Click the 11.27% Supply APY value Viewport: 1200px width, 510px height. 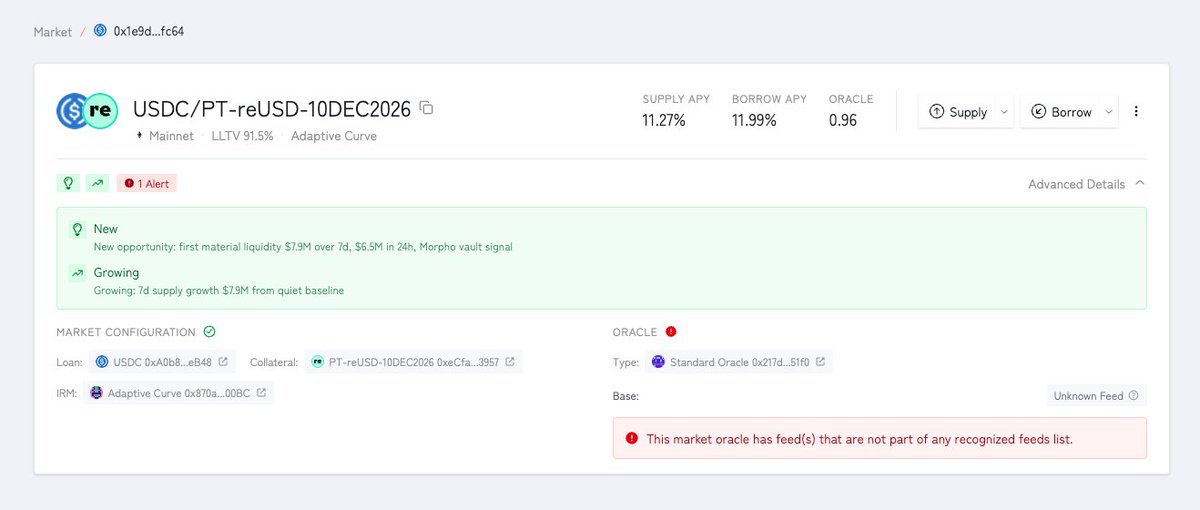coord(663,121)
